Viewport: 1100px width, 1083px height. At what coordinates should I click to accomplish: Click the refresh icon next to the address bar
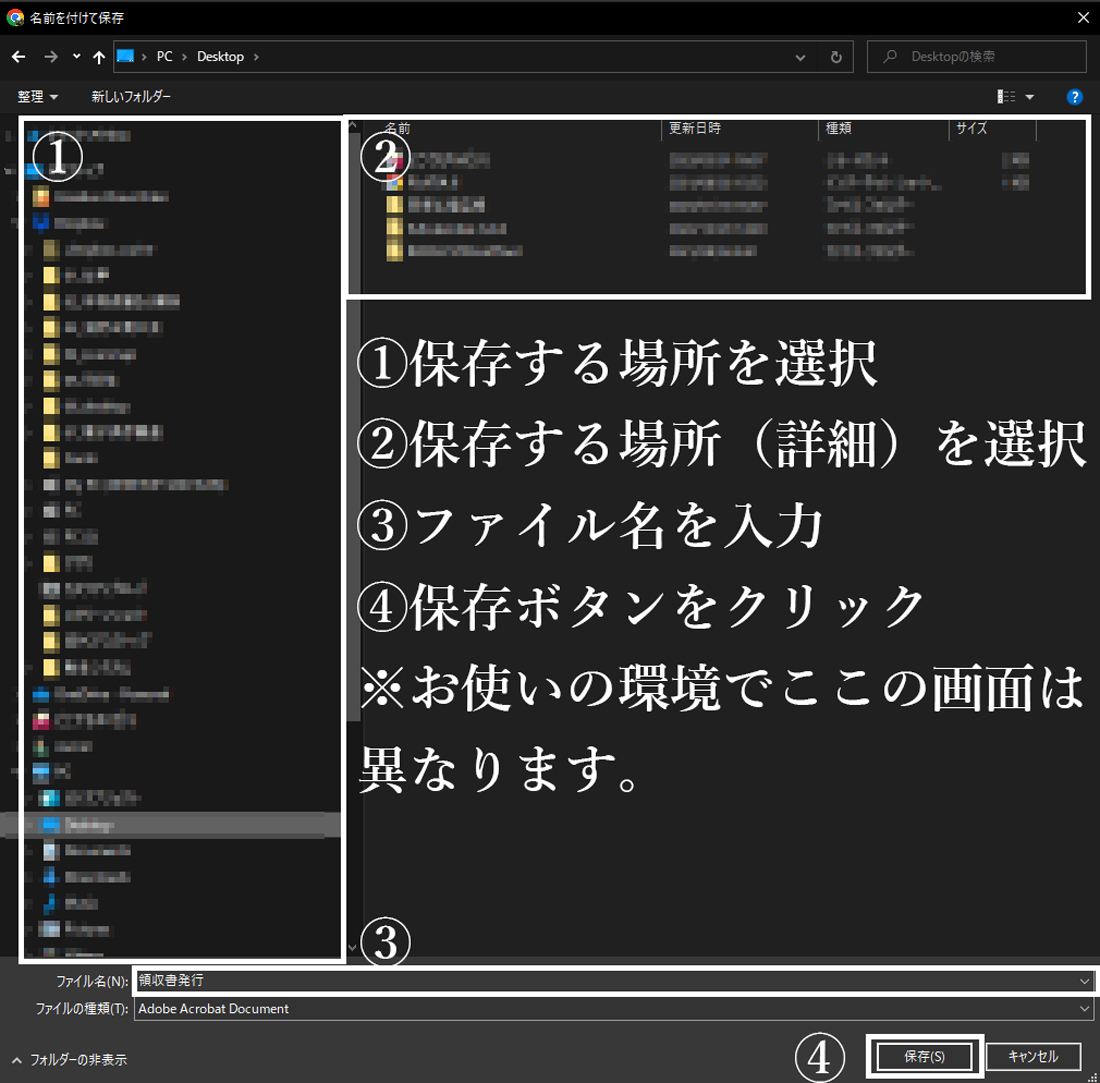point(836,57)
